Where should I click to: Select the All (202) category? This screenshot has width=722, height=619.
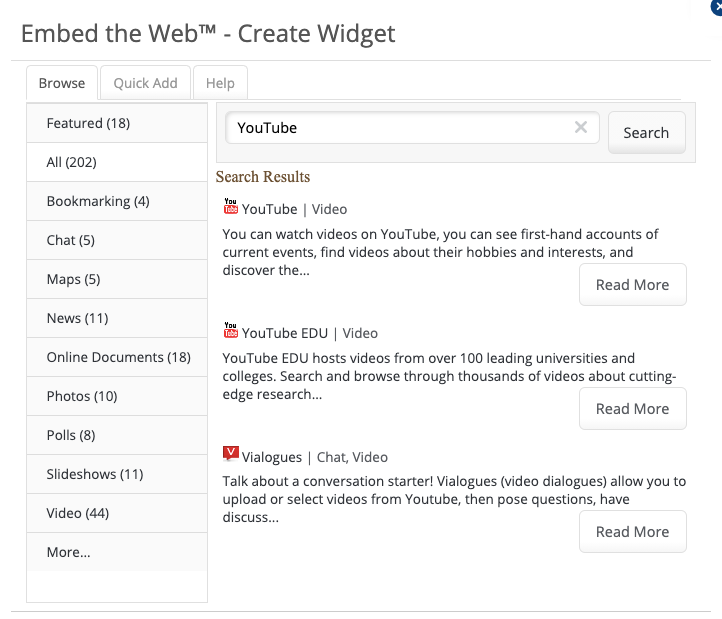(x=117, y=162)
